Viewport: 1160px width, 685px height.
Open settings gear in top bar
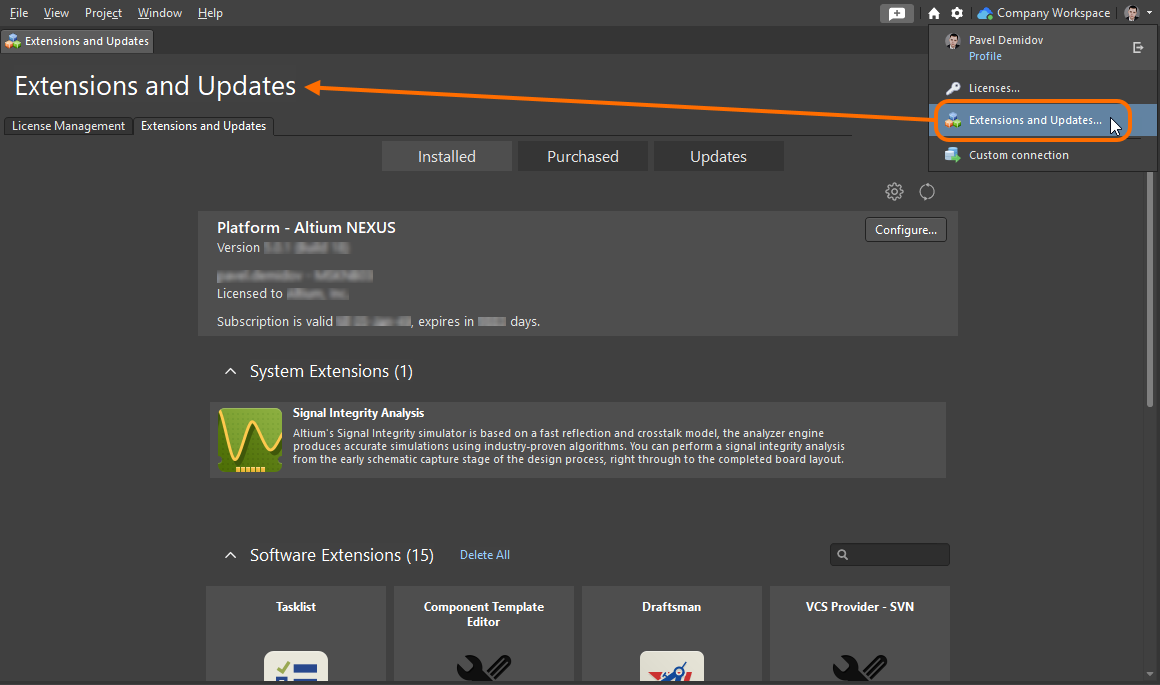tap(957, 13)
